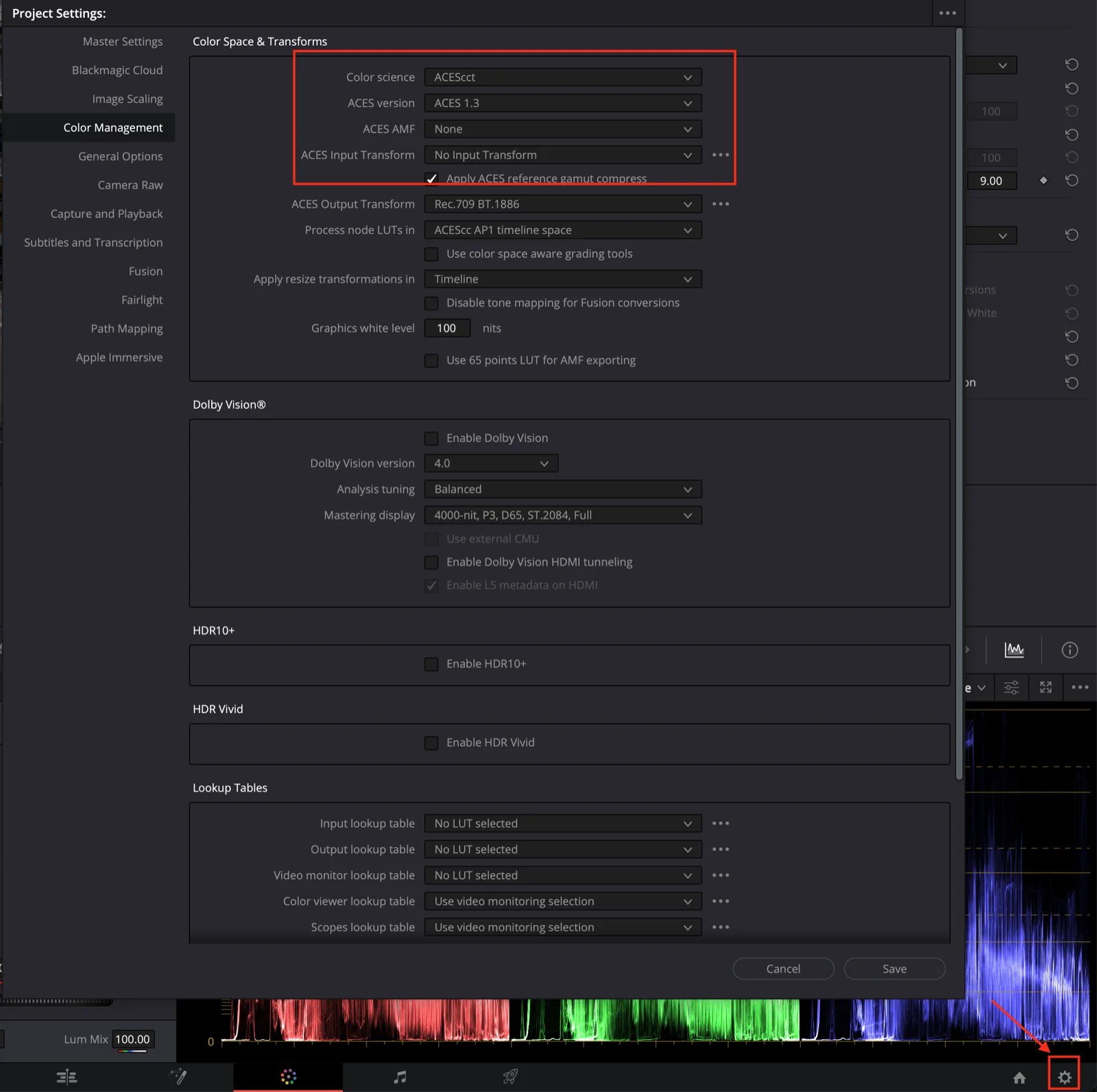Open Subtitles and Transcription section

point(93,243)
